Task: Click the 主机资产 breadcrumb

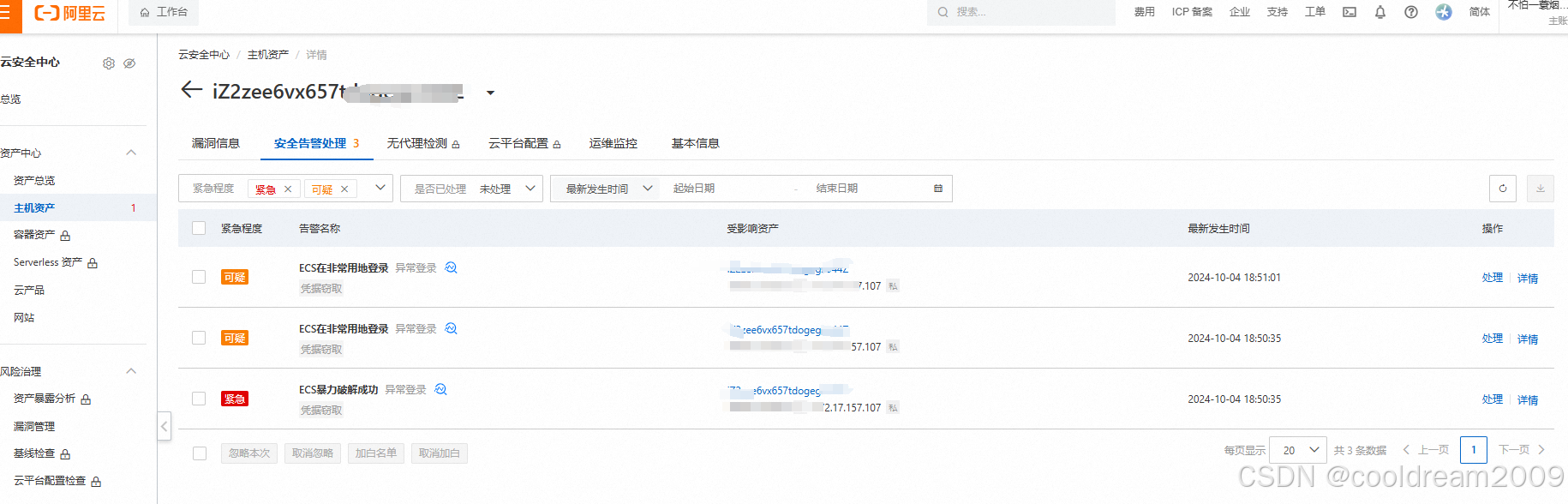Action: (x=268, y=55)
